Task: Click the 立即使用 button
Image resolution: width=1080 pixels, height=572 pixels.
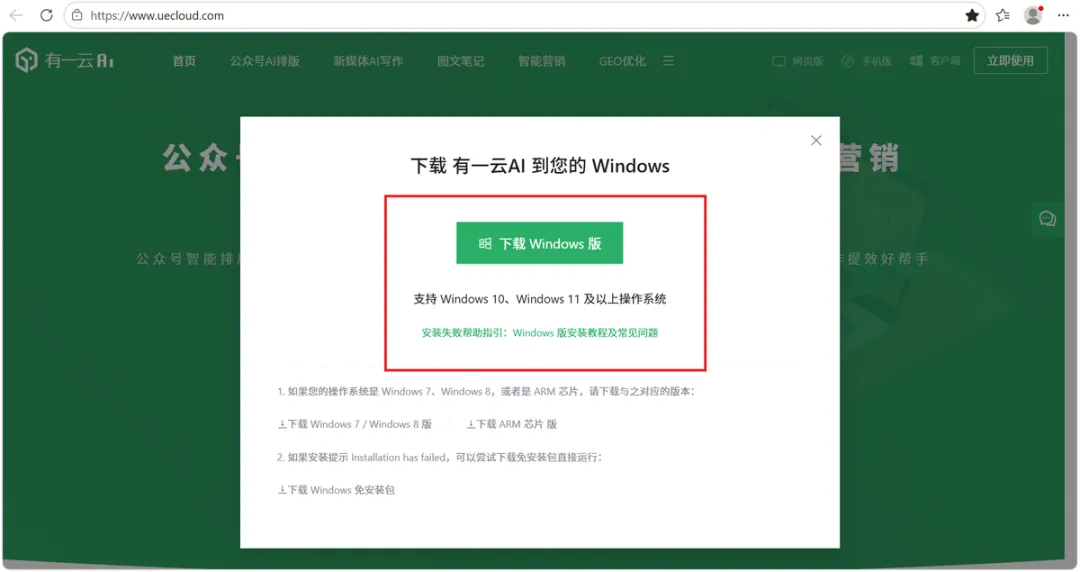Action: point(1010,61)
